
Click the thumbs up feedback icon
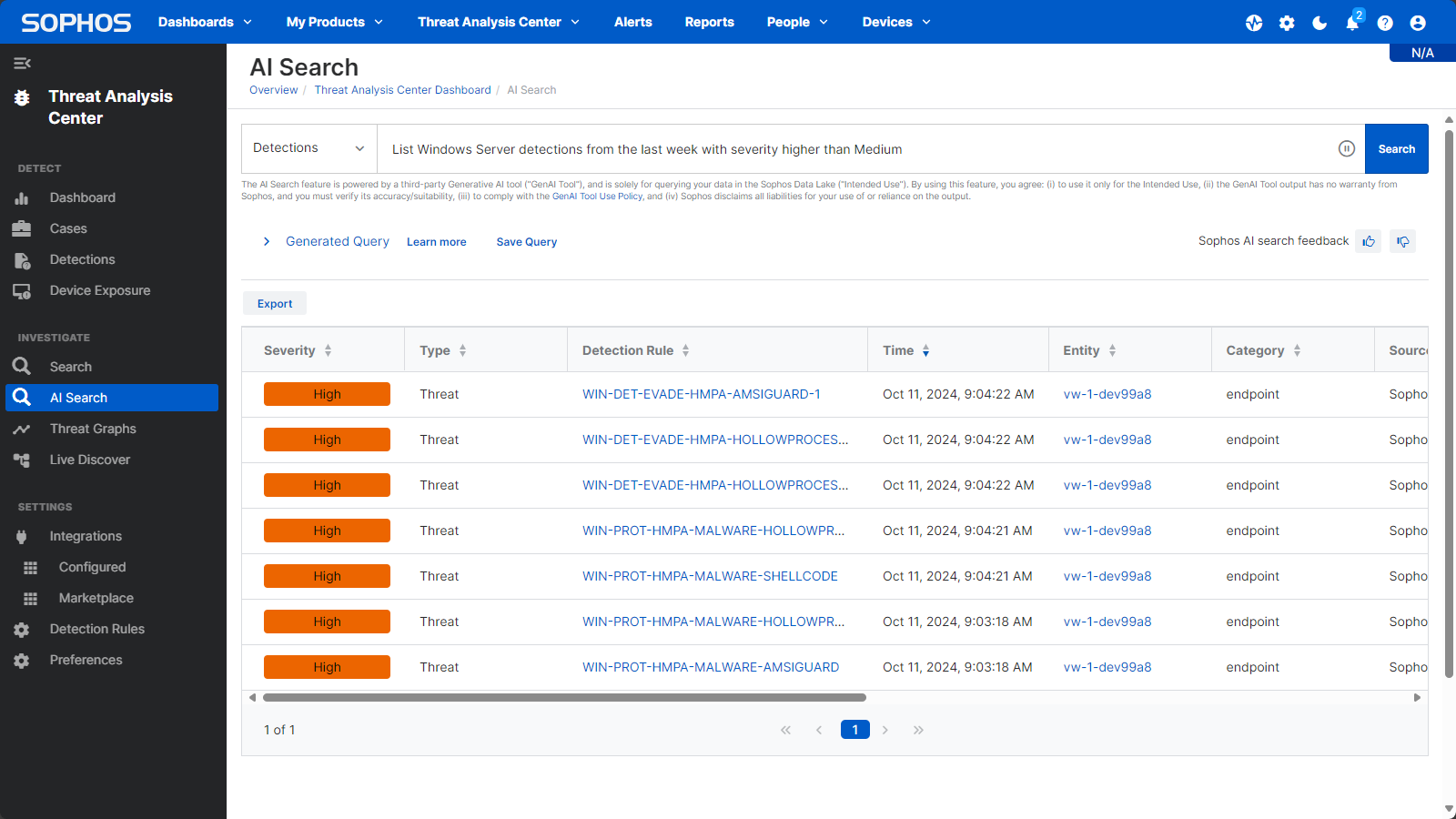pos(1368,241)
